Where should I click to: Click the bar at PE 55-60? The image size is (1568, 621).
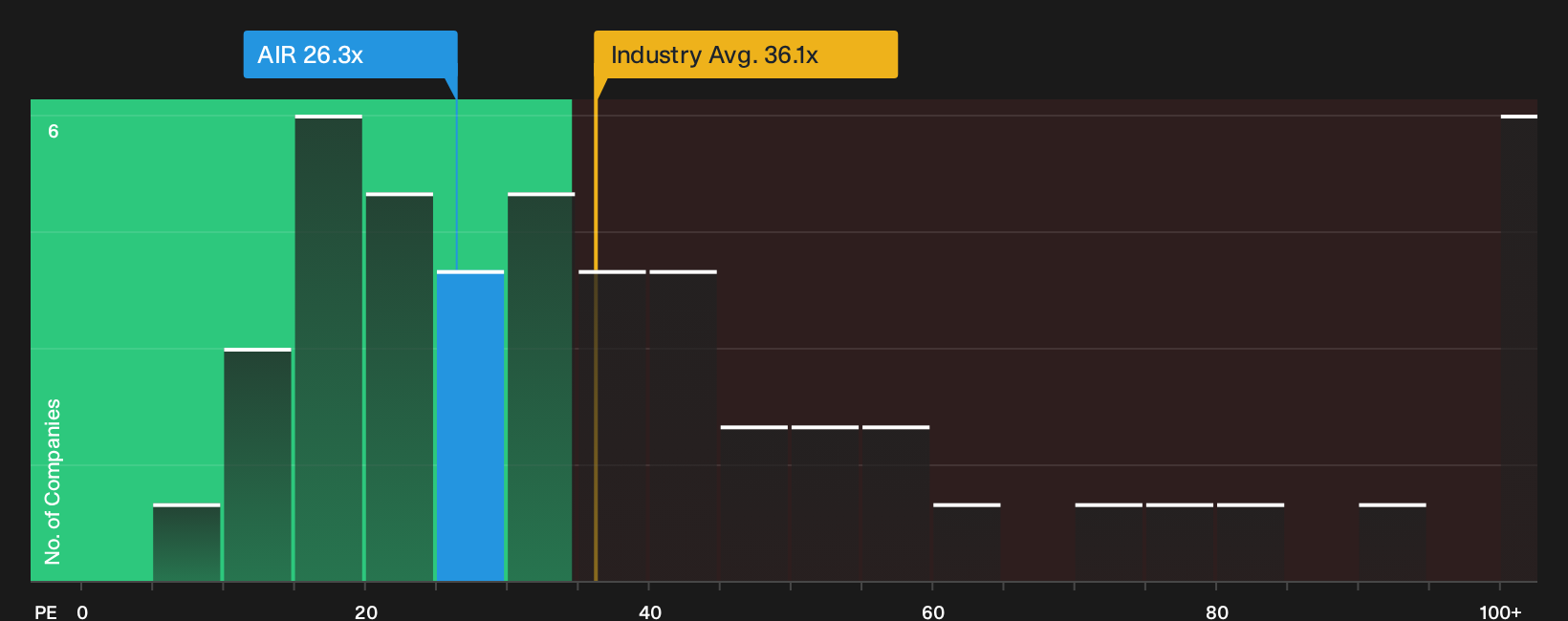[x=896, y=503]
